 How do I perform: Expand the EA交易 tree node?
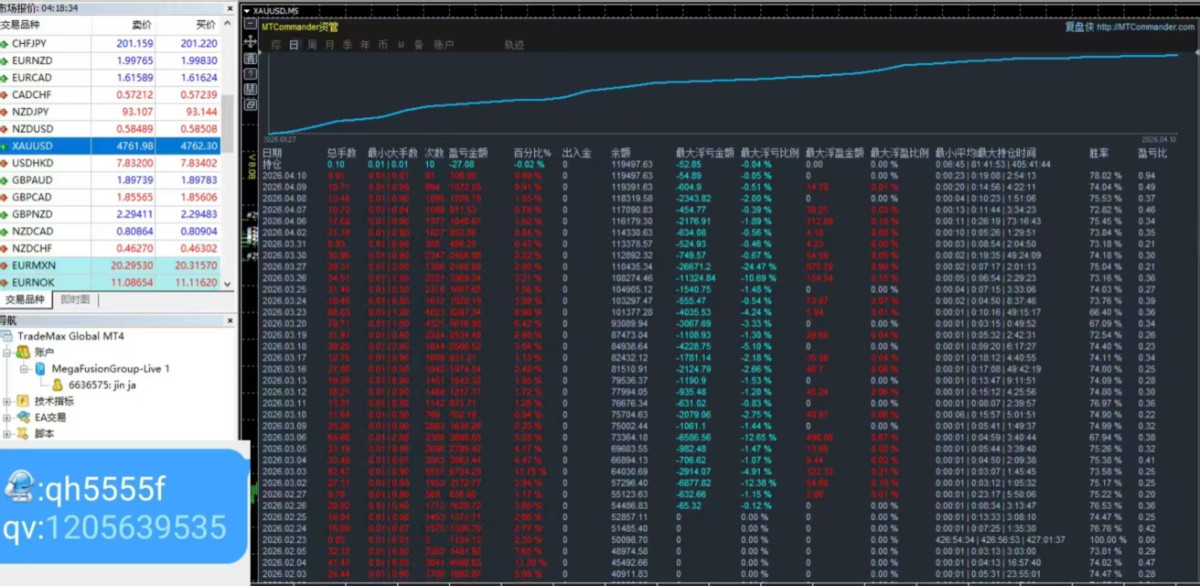tap(7, 417)
